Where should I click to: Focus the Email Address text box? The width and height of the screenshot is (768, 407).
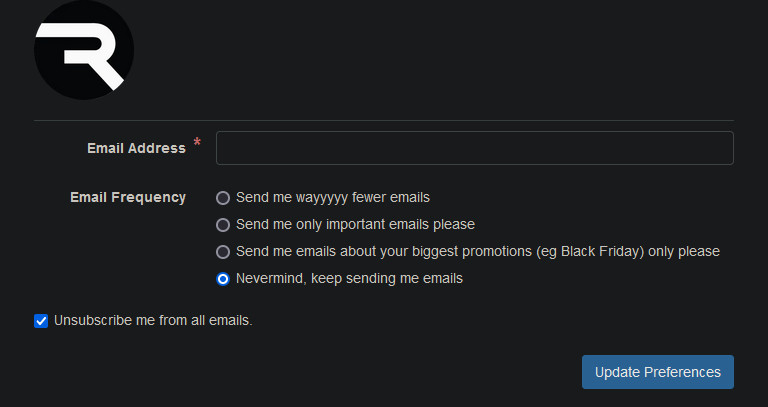point(475,148)
